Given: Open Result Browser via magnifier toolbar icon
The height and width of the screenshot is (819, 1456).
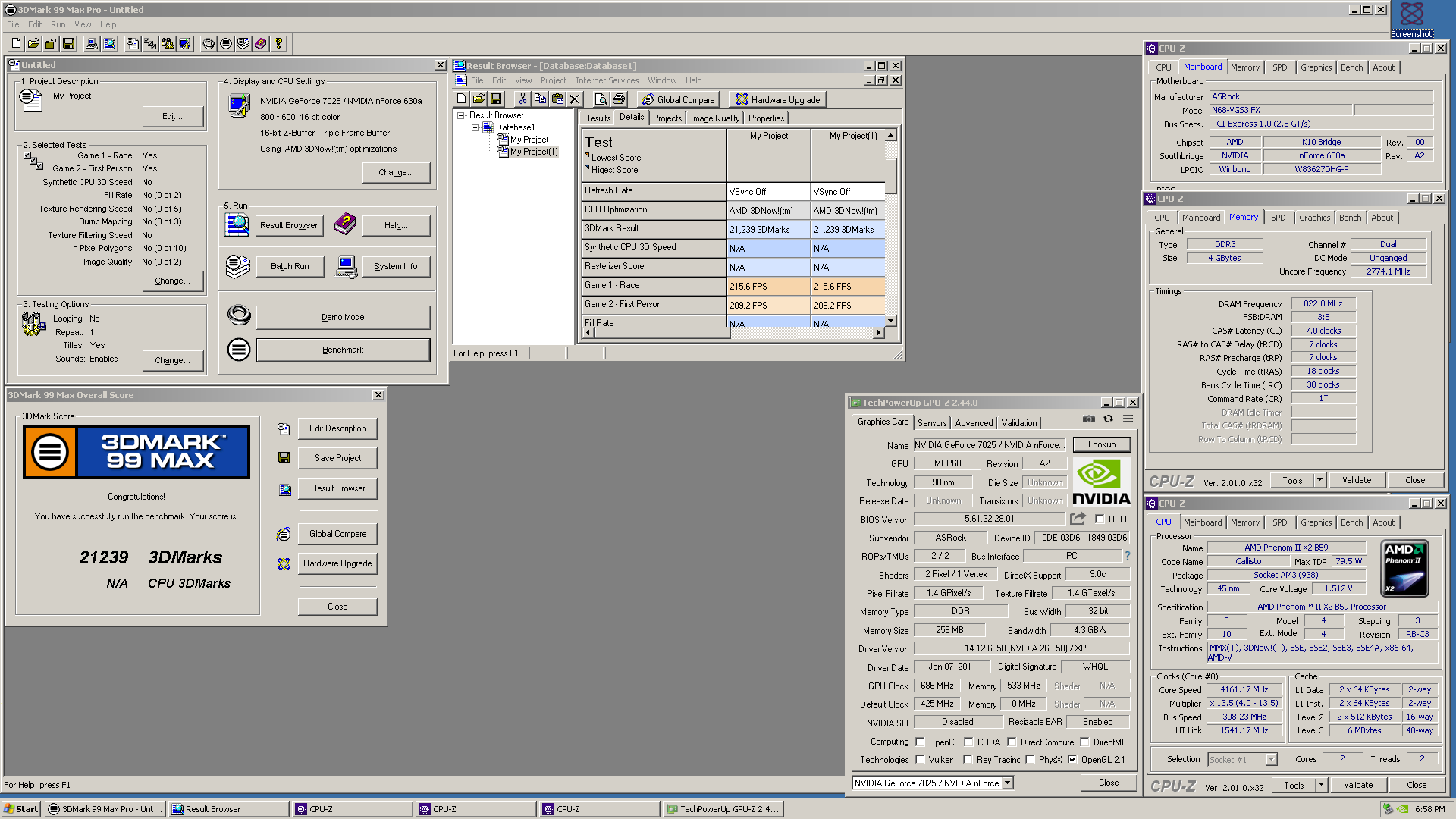Looking at the screenshot, I should [110, 44].
